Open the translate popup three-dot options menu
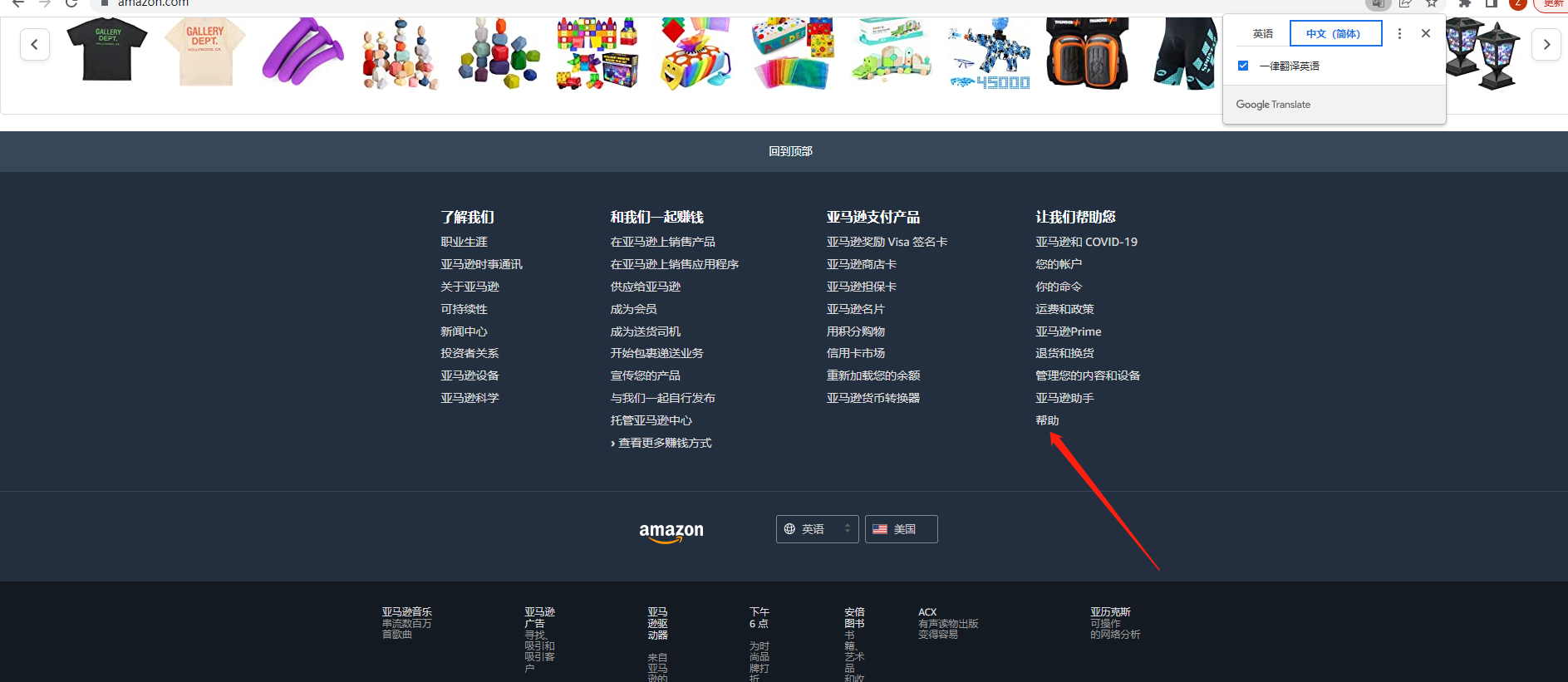This screenshot has height=682, width=1568. click(x=1399, y=33)
